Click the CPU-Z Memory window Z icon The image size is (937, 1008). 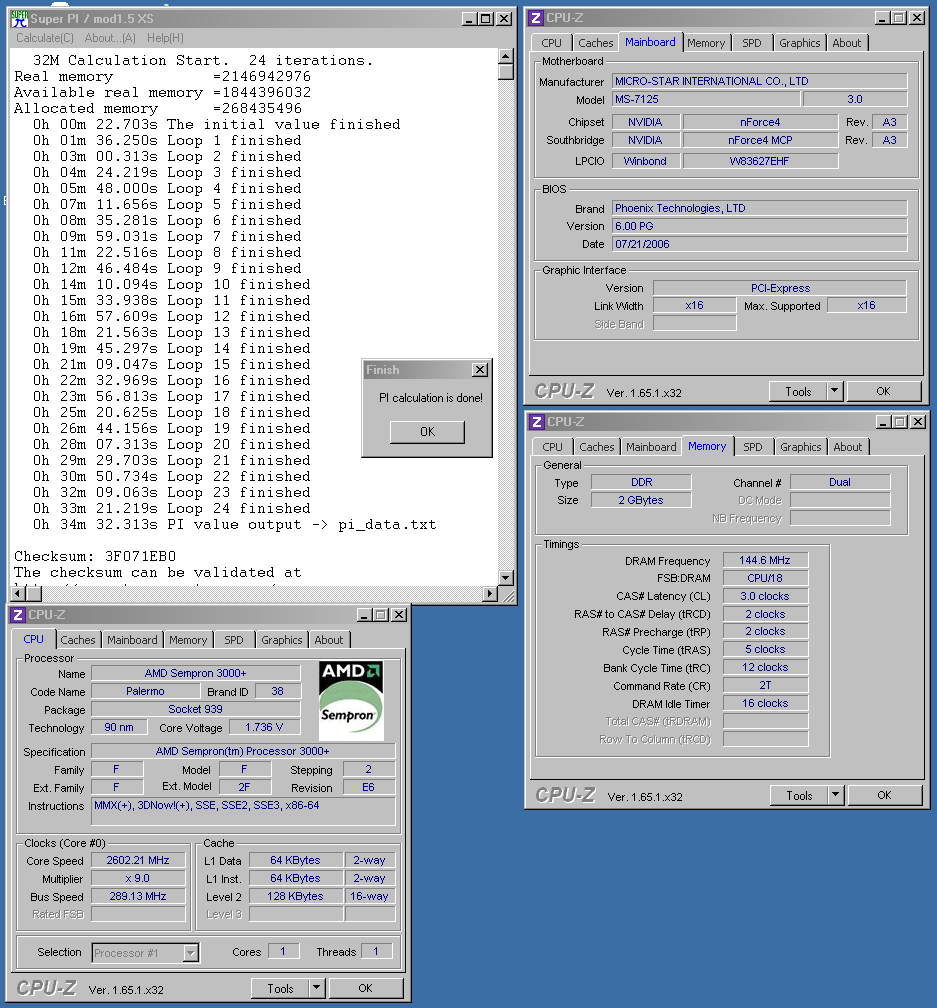[537, 422]
